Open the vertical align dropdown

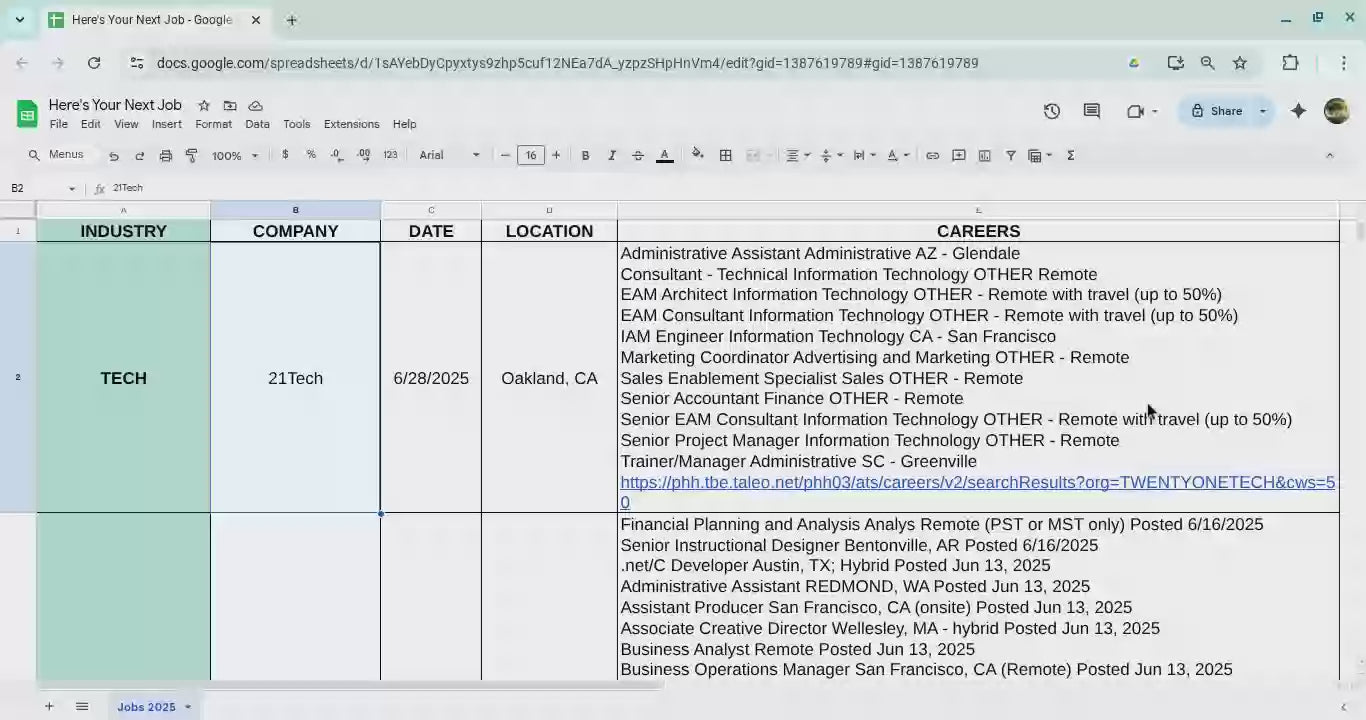point(832,155)
